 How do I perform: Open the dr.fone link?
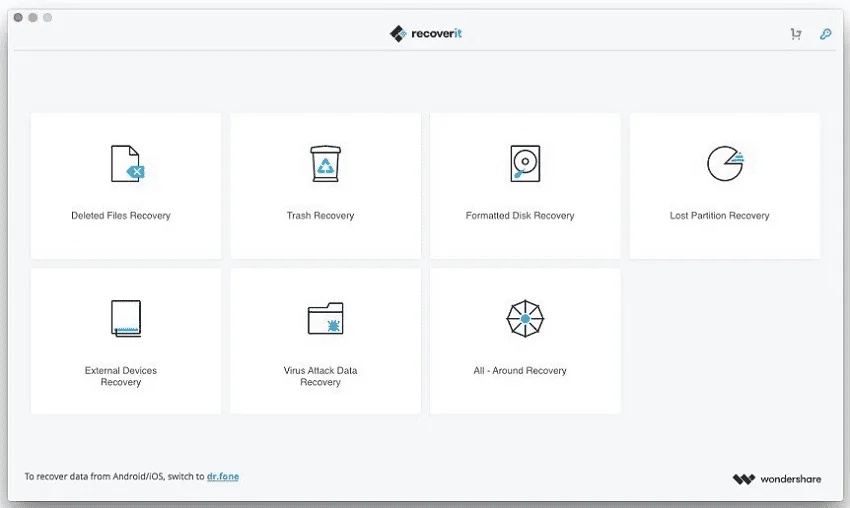(x=223, y=477)
